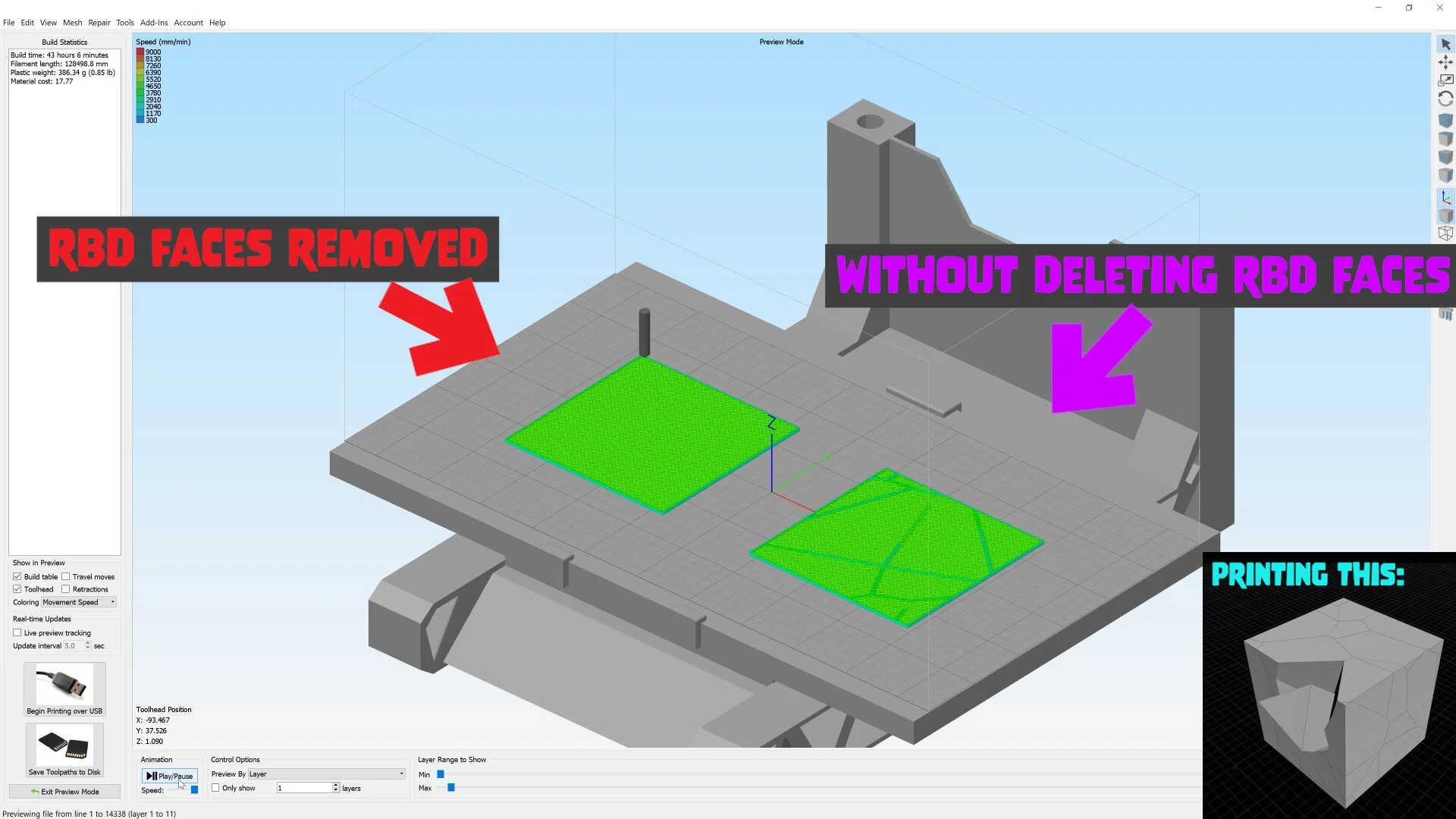
Task: Click Exit Preview Mode button
Action: click(x=64, y=792)
